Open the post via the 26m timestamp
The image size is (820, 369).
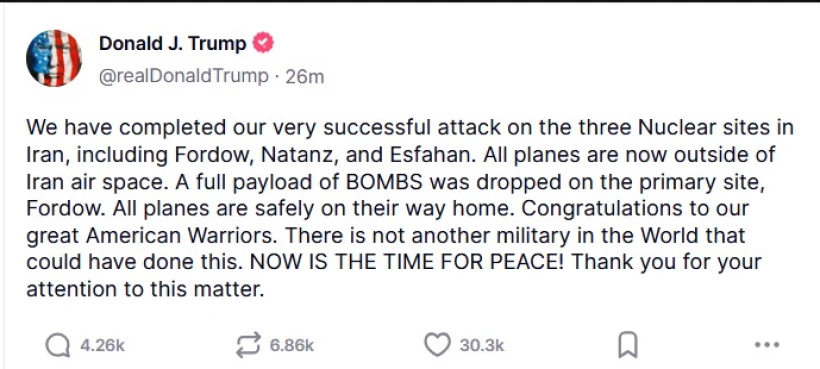point(305,77)
